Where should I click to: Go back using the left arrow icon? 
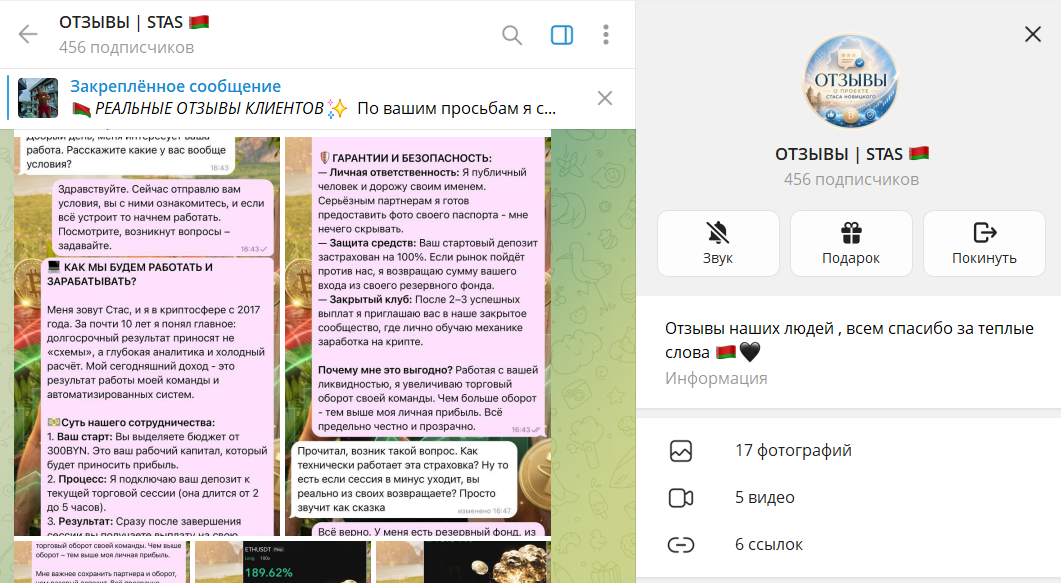tap(28, 34)
